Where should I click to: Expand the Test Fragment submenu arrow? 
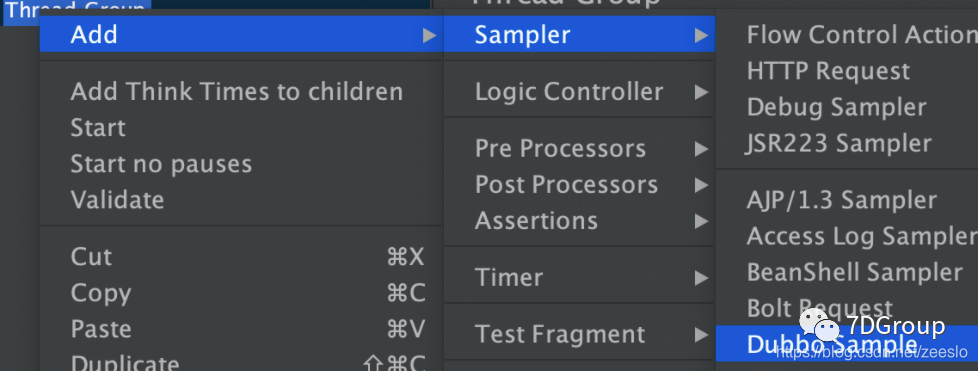[702, 335]
